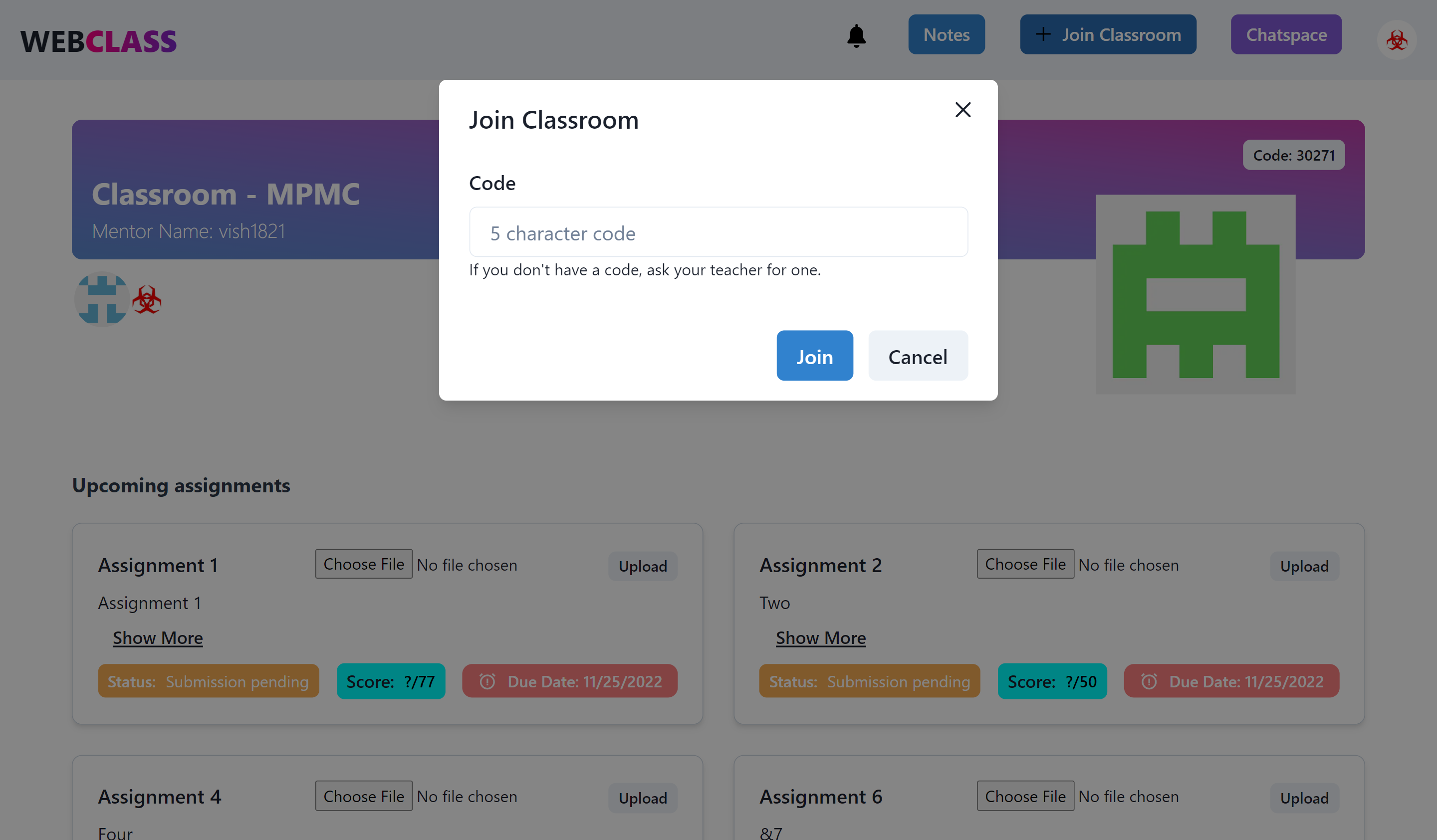Type in the 5 character code field
This screenshot has width=1437, height=840.
coord(718,232)
